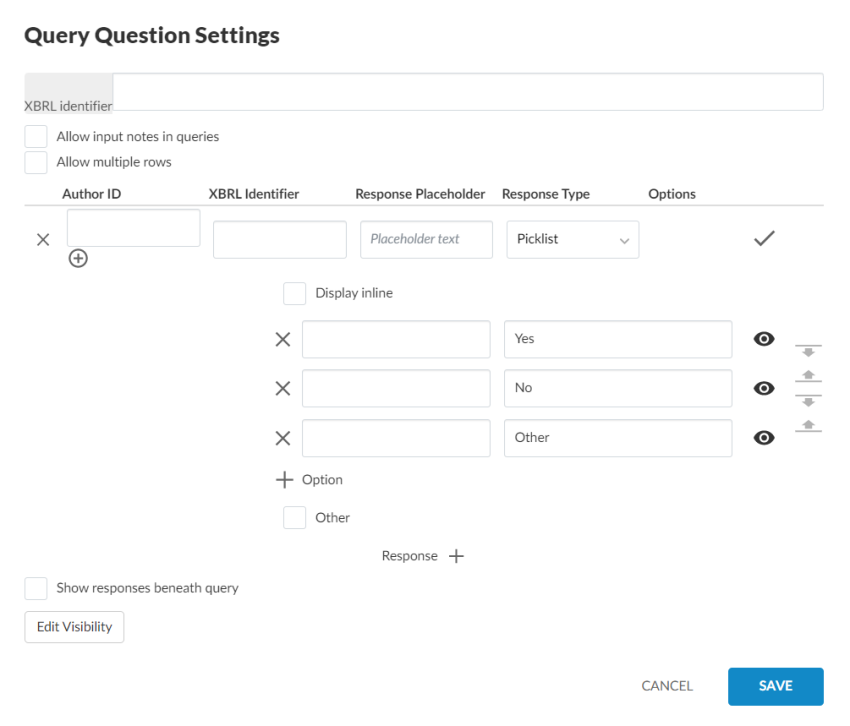Open the Picklist response type dropdown

pos(572,240)
